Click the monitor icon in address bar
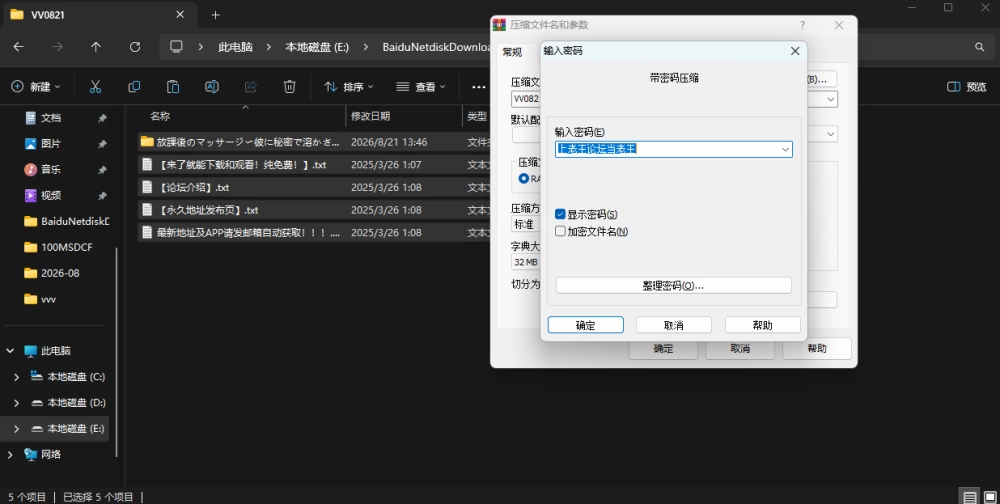 (x=176, y=47)
